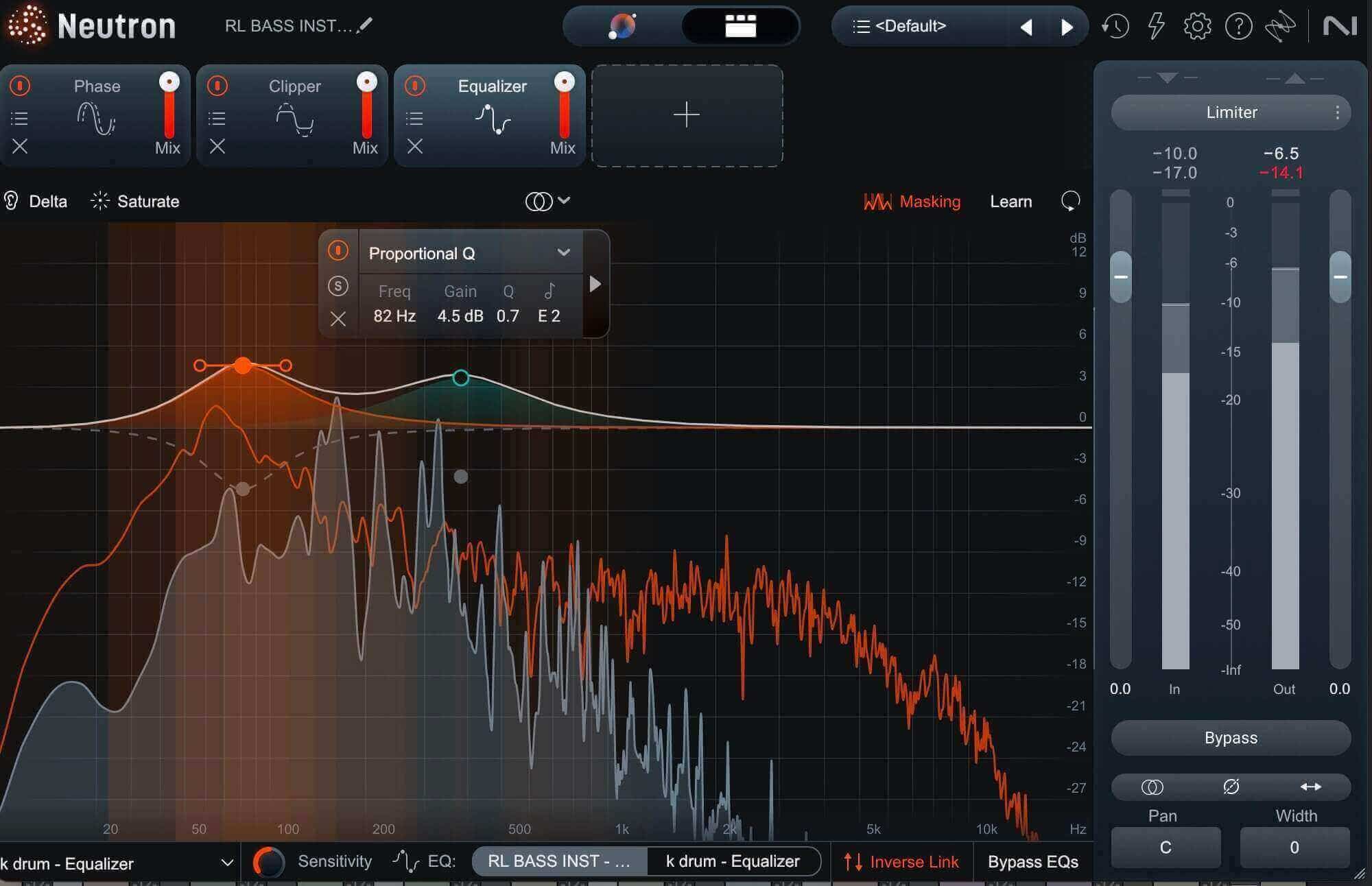This screenshot has width=1372, height=886.
Task: Open the help question mark icon
Action: 1238,27
